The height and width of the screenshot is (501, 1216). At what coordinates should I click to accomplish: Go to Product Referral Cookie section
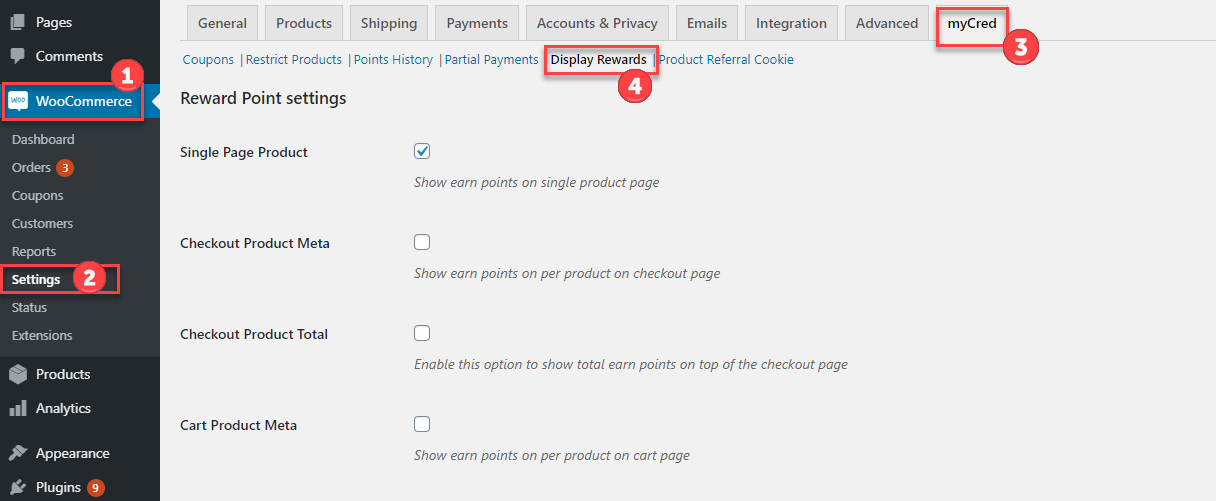pyautogui.click(x=726, y=60)
